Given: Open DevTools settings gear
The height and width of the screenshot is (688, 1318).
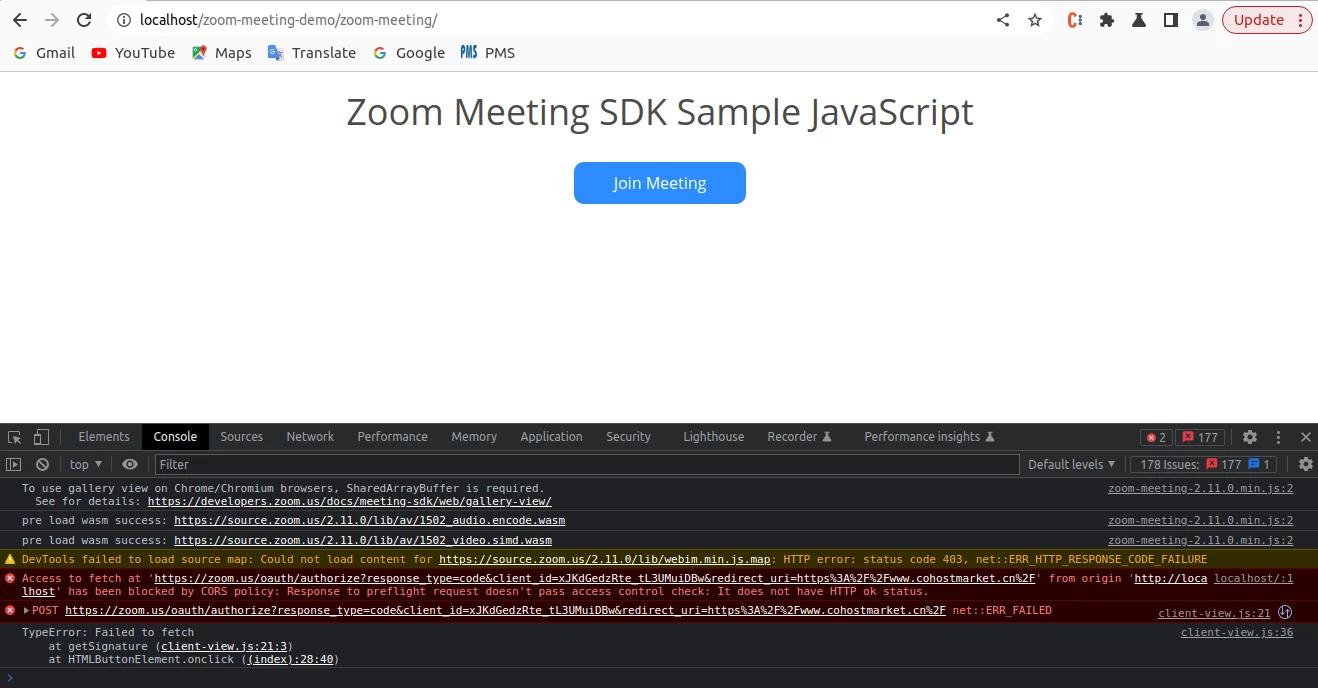Looking at the screenshot, I should 1250,437.
